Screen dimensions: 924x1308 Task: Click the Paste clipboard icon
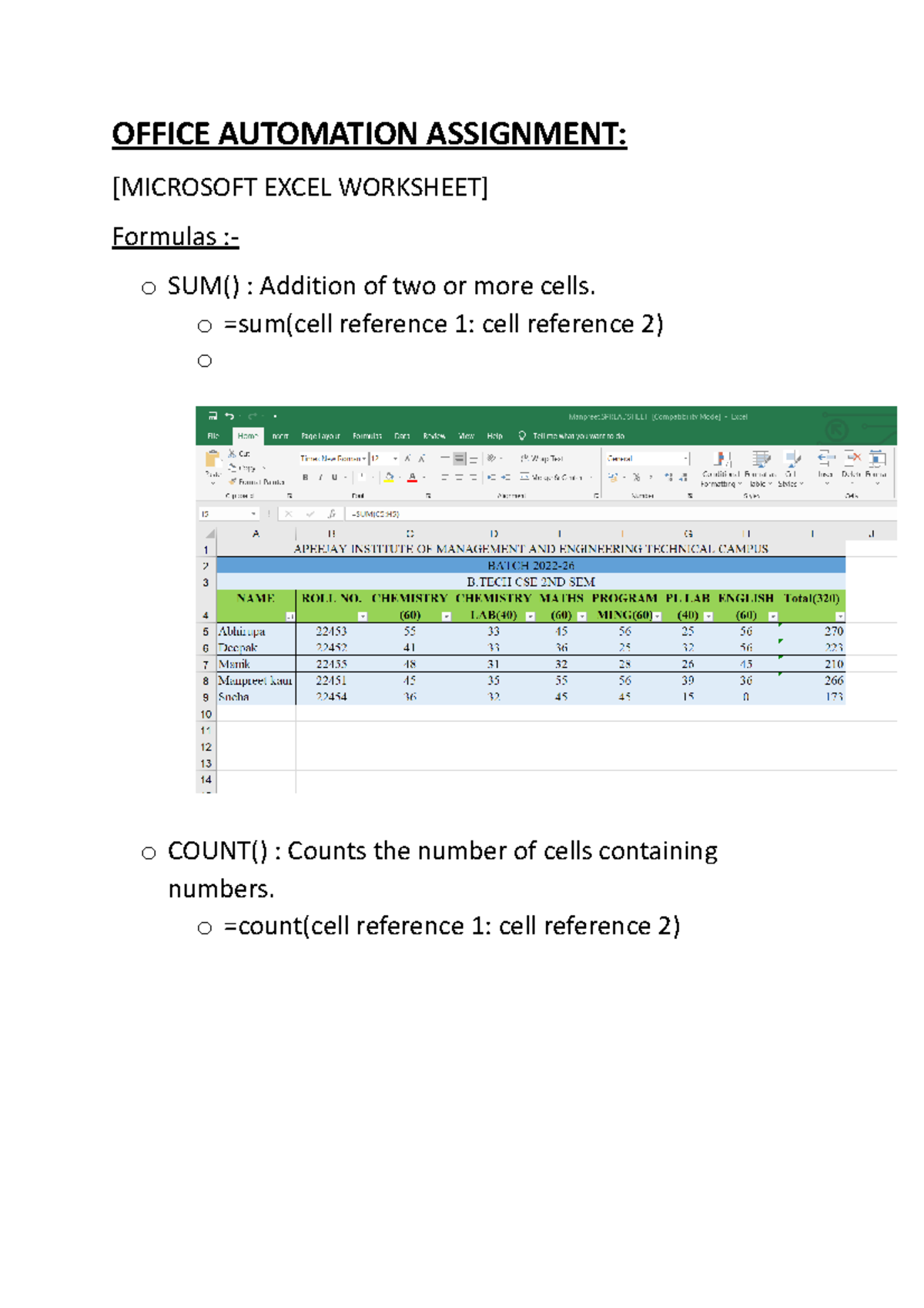click(212, 460)
